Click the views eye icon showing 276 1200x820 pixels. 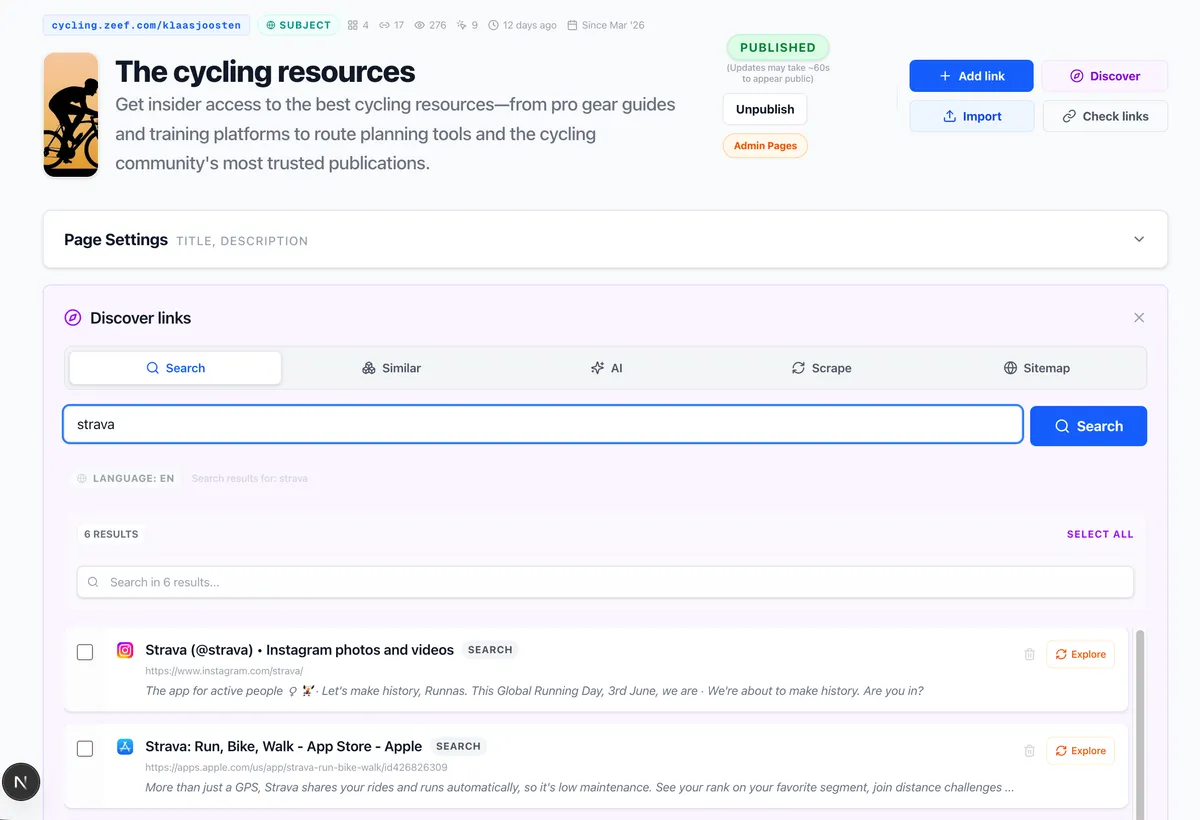(x=420, y=25)
